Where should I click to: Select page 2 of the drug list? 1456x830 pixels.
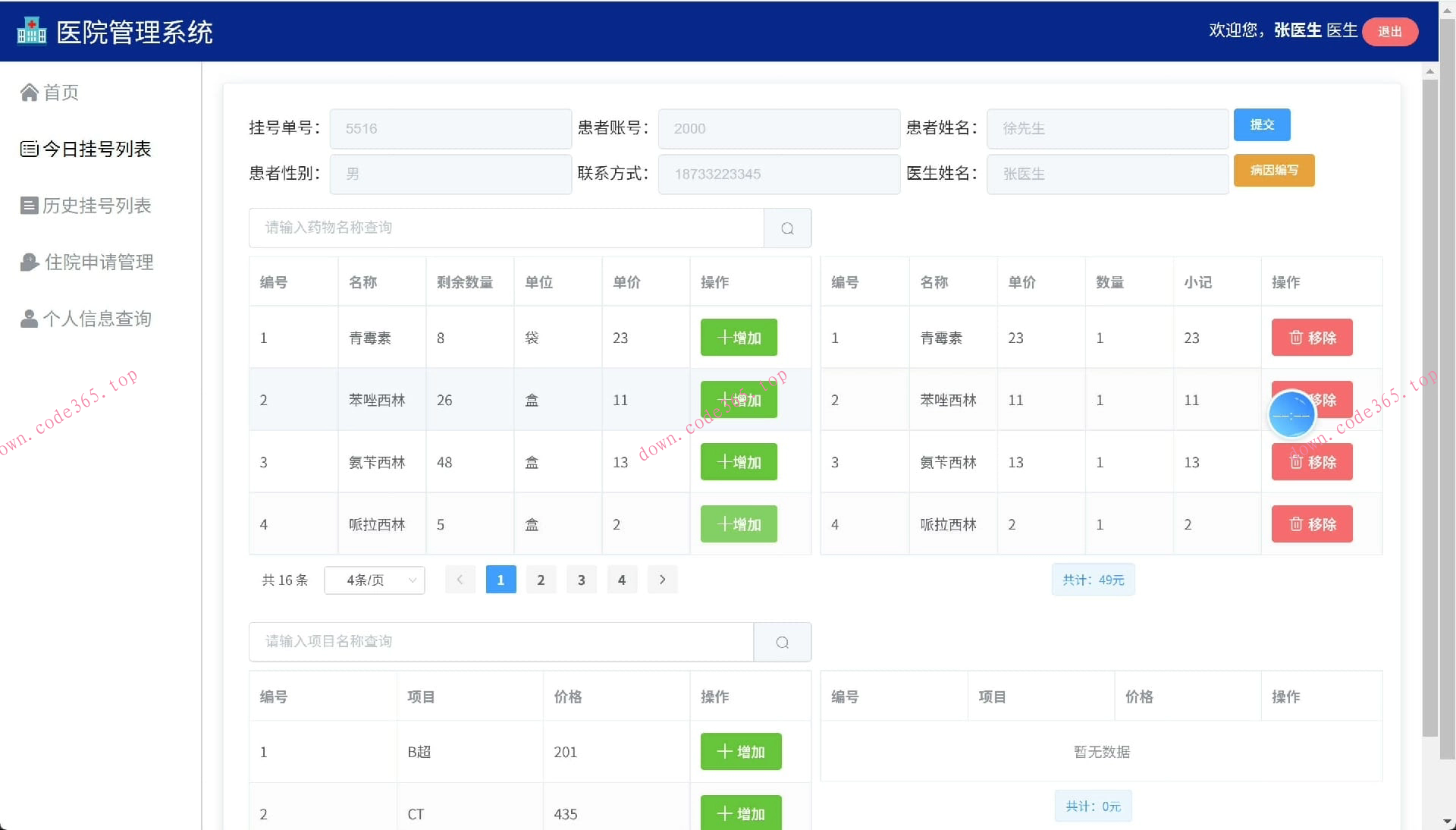[x=541, y=580]
